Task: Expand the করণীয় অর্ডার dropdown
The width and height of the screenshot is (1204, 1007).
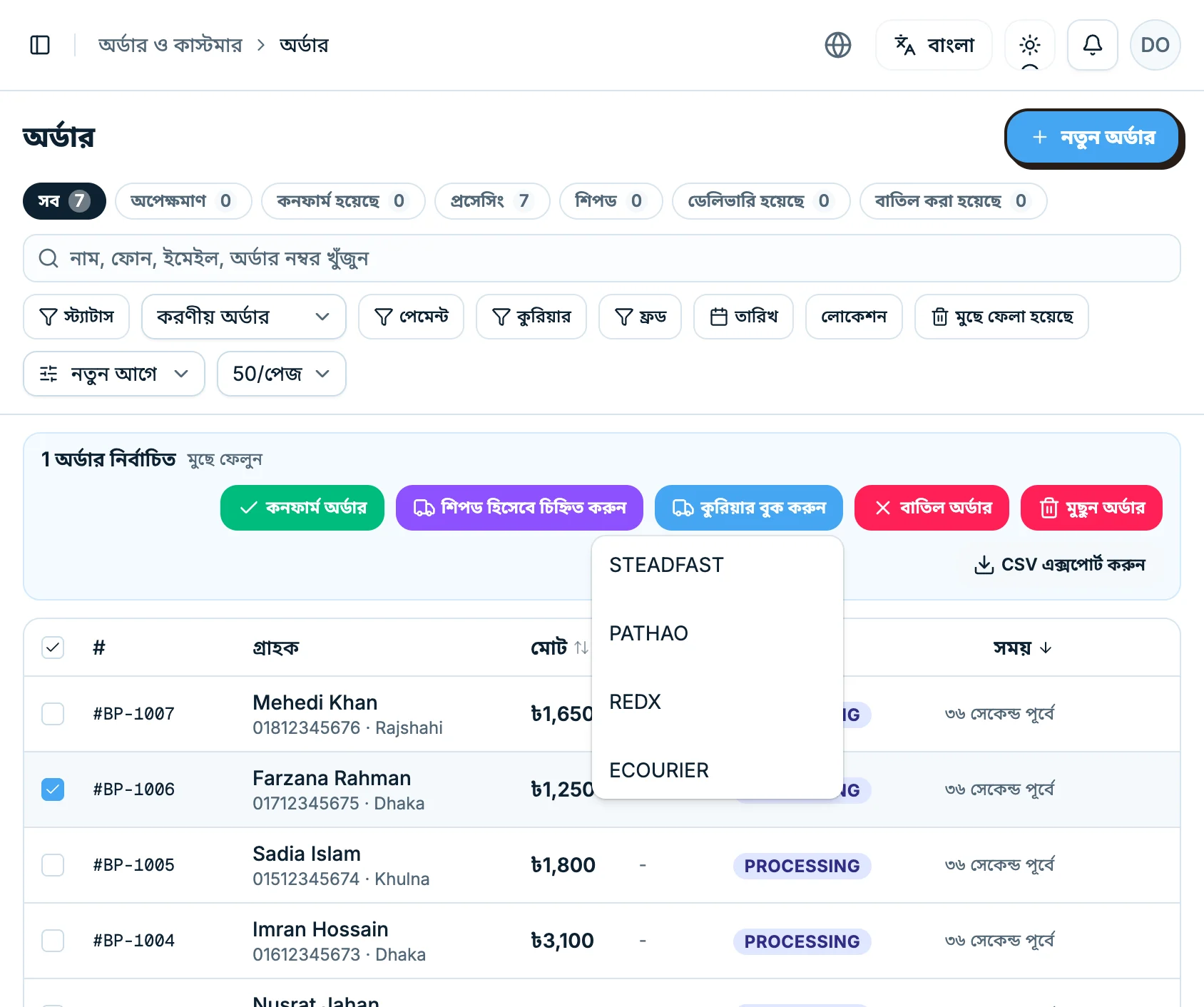Action: [x=244, y=317]
